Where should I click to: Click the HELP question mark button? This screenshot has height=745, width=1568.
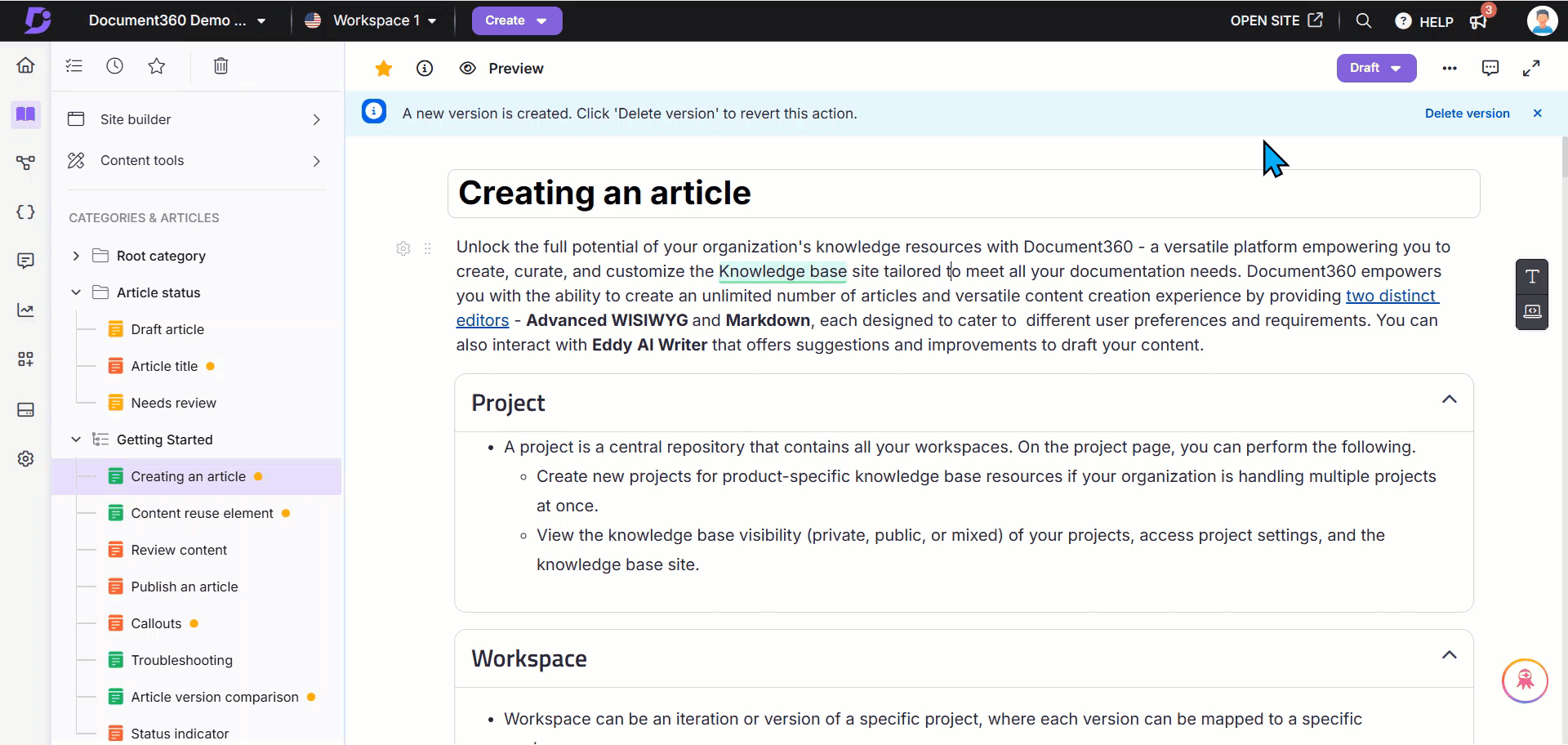coord(1423,21)
